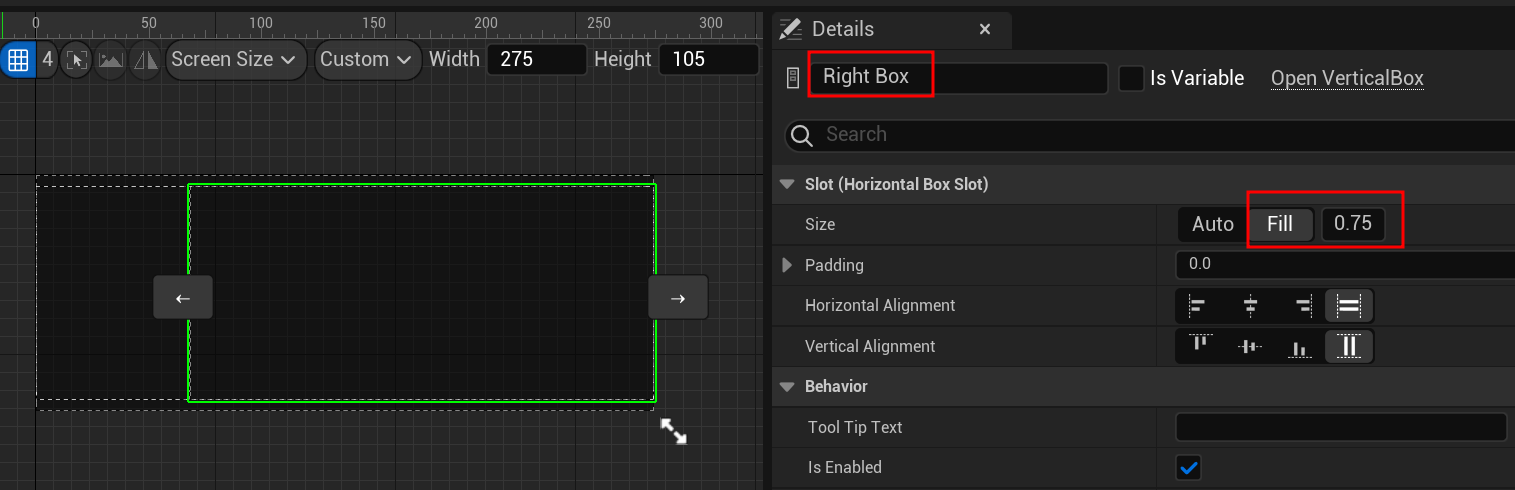The width and height of the screenshot is (1515, 490).
Task: Click the Width input field 275
Action: pyautogui.click(x=536, y=59)
